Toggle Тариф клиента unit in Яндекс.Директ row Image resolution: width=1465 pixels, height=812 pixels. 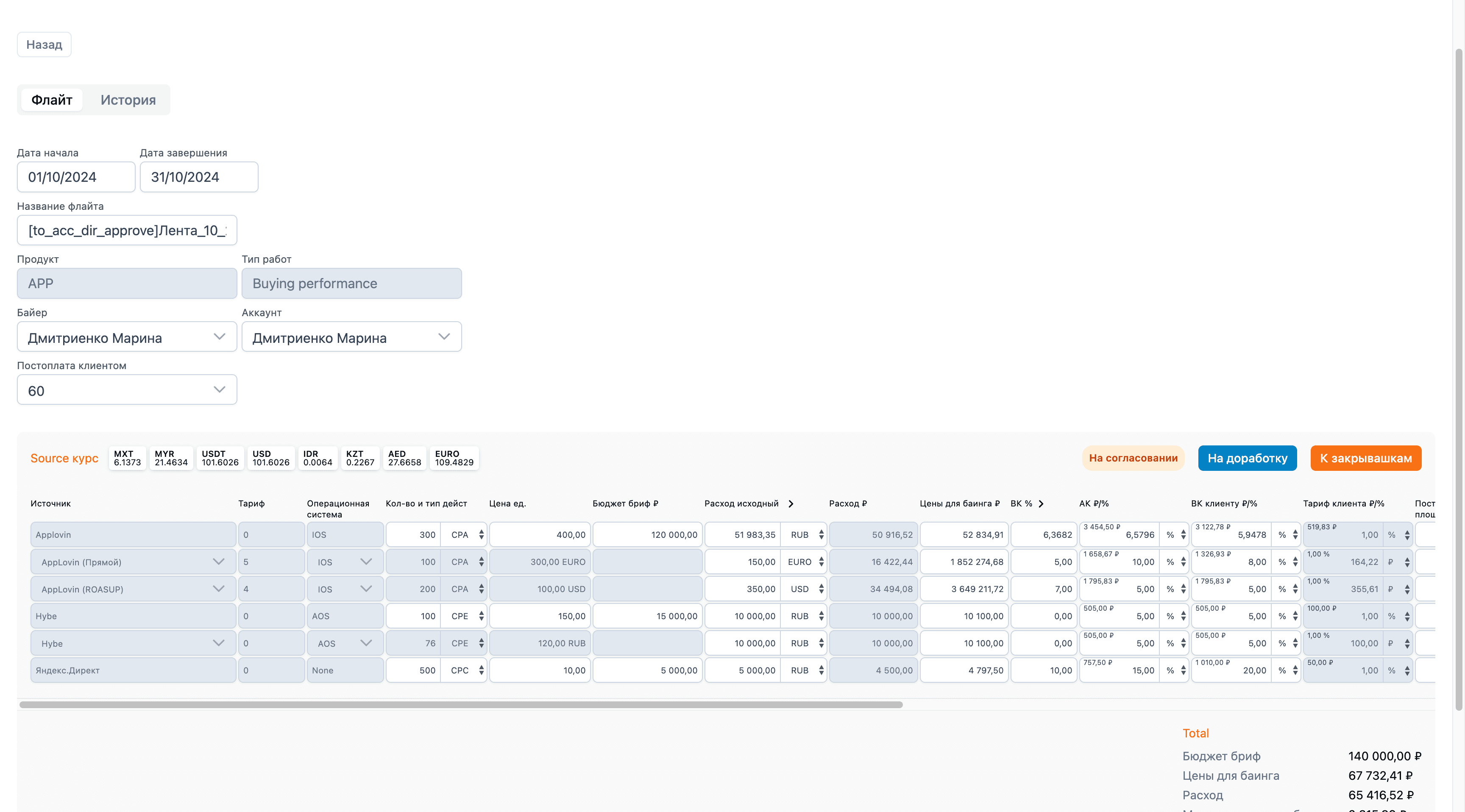tap(1398, 670)
